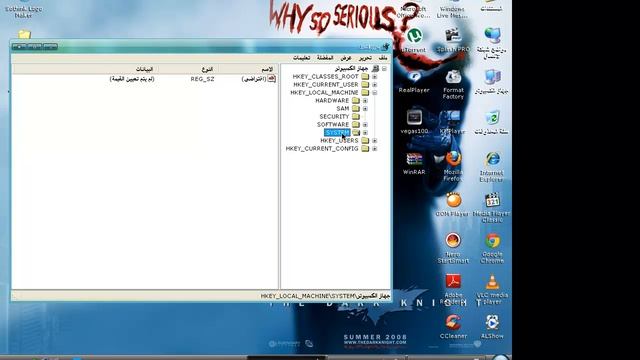640x360 pixels.
Task: Collapse the HKEY_LOCAL_MACHINE key
Action: [x=374, y=93]
